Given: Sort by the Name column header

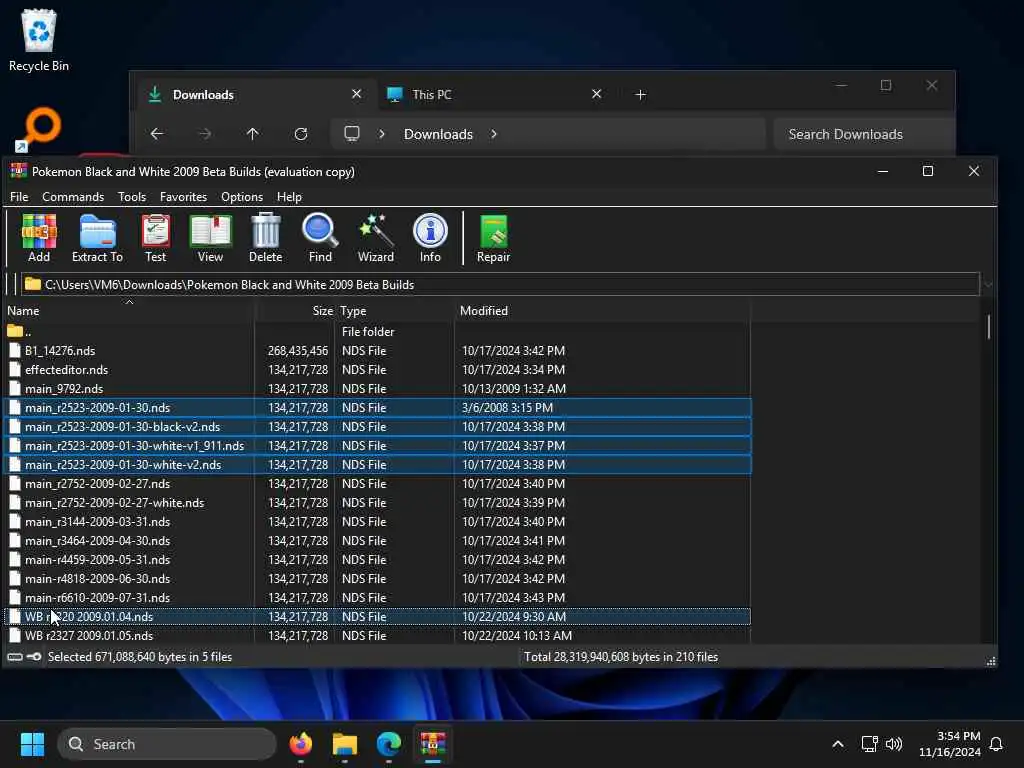Looking at the screenshot, I should 129,311.
